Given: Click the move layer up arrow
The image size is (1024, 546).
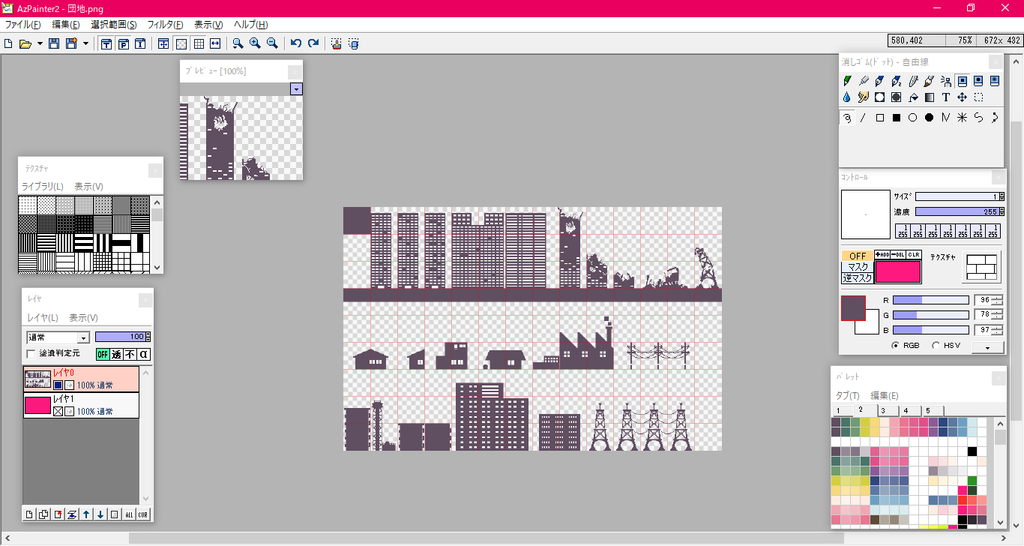Looking at the screenshot, I should coord(86,515).
